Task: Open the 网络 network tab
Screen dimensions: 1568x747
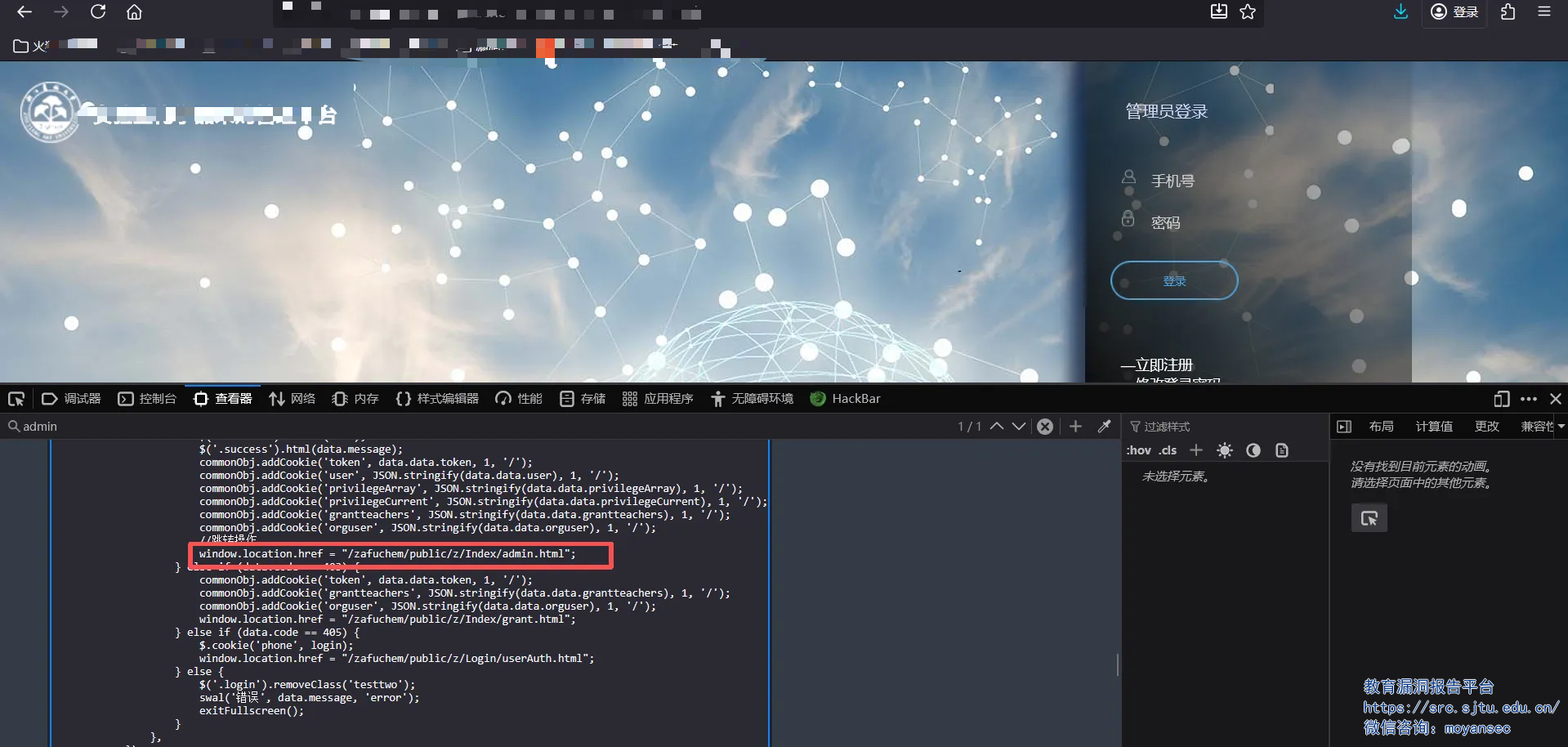Action: coord(293,399)
